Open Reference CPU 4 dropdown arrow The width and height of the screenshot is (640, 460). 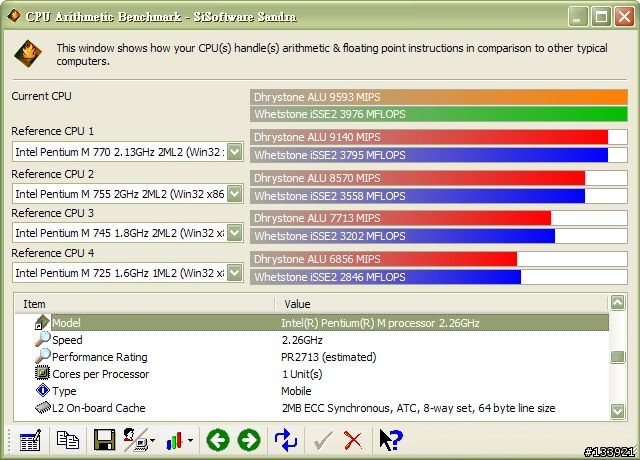(x=235, y=273)
